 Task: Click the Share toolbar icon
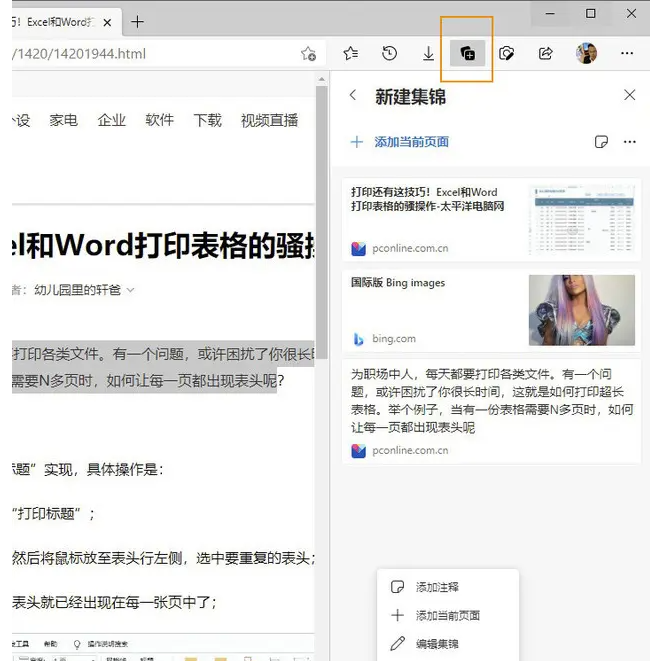pyautogui.click(x=545, y=54)
